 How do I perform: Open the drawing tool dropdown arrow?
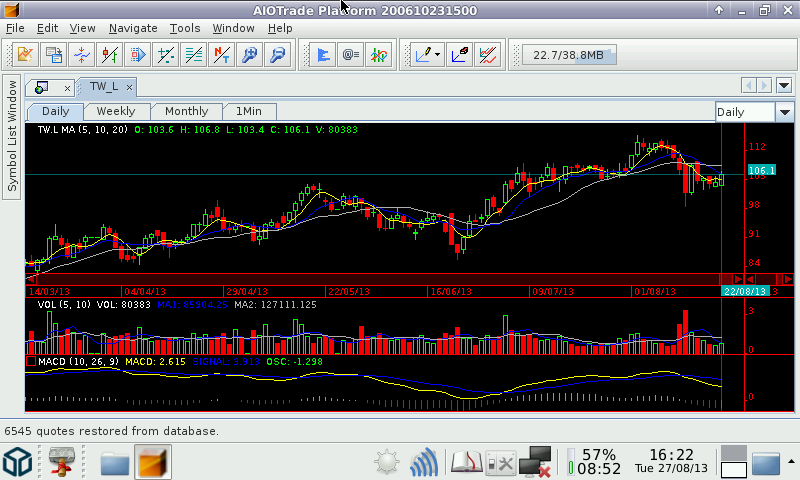438,54
